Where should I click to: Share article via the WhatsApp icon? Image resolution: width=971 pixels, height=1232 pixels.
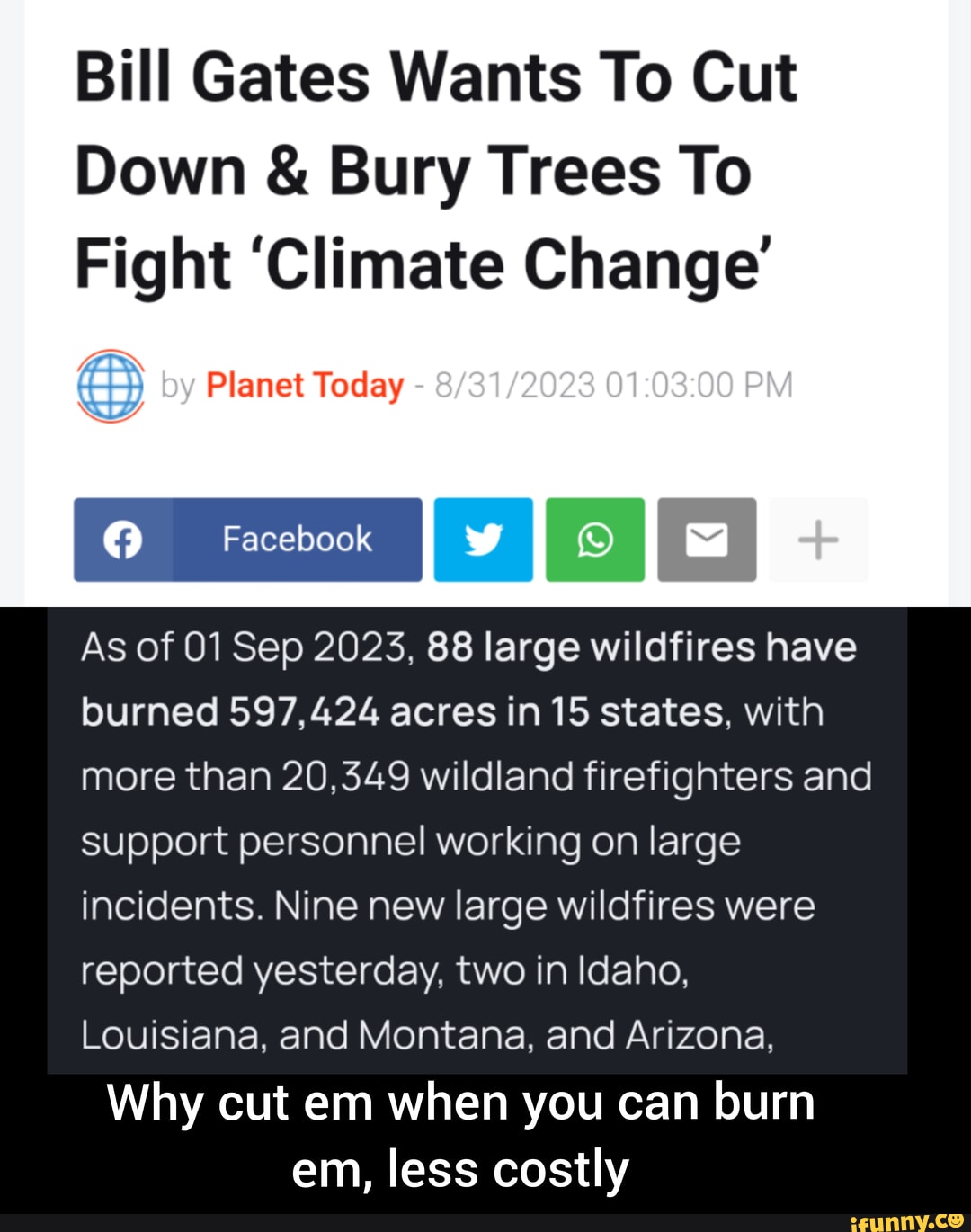click(595, 540)
